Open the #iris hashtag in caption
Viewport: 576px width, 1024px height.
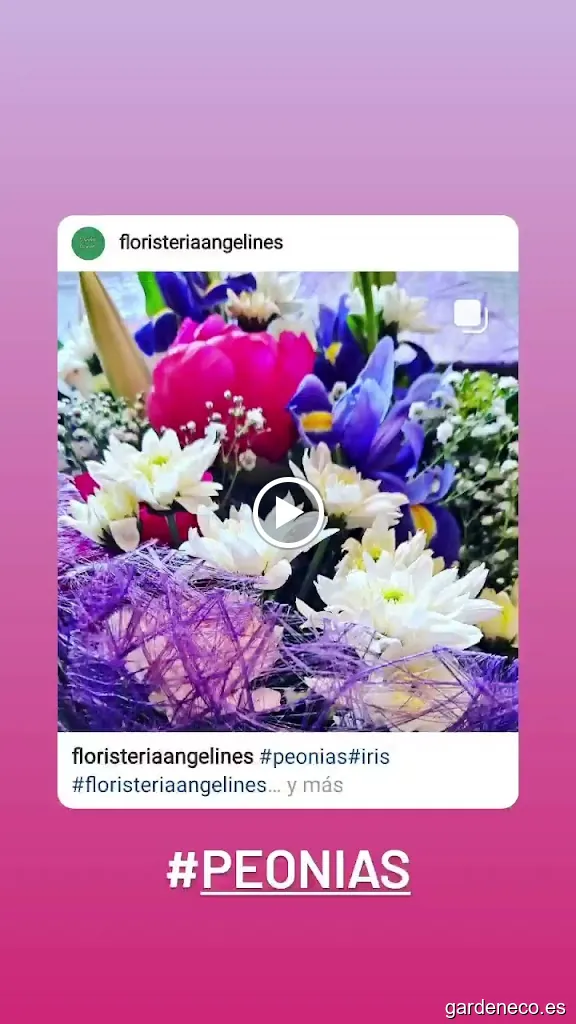point(368,757)
